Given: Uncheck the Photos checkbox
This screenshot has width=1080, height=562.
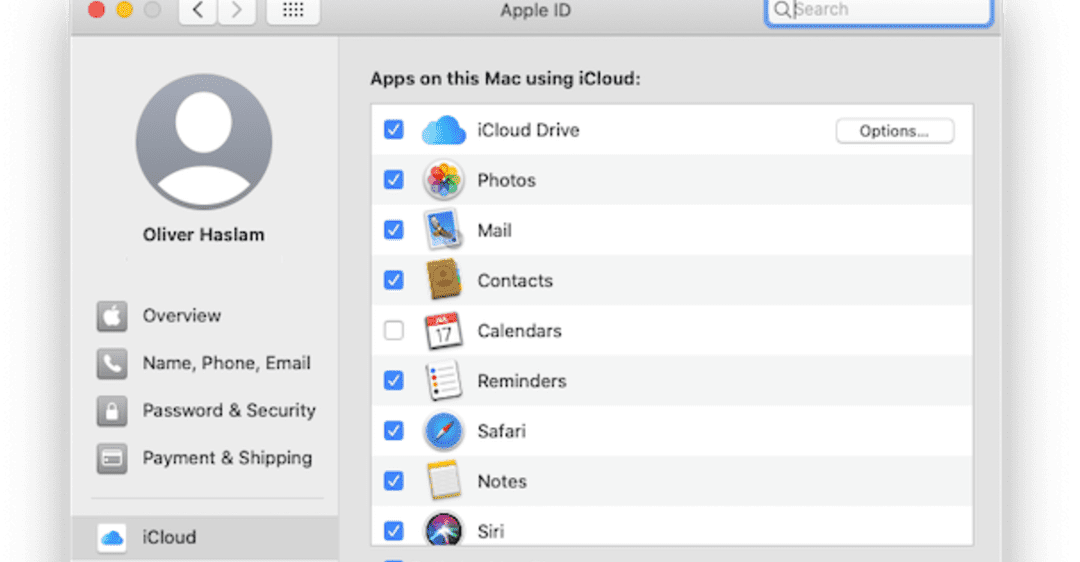Looking at the screenshot, I should pyautogui.click(x=393, y=180).
